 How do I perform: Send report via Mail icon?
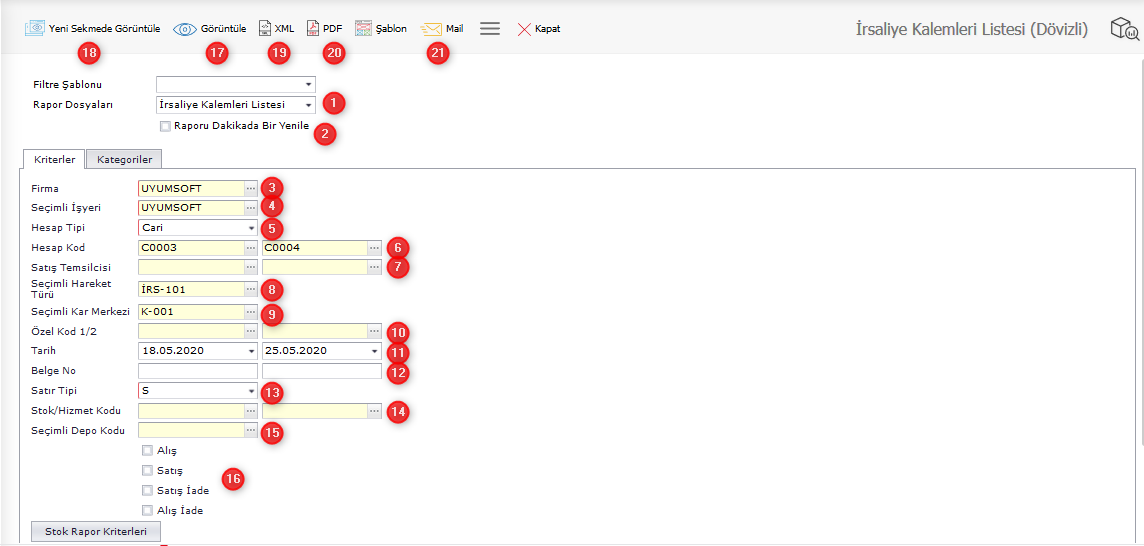431,29
